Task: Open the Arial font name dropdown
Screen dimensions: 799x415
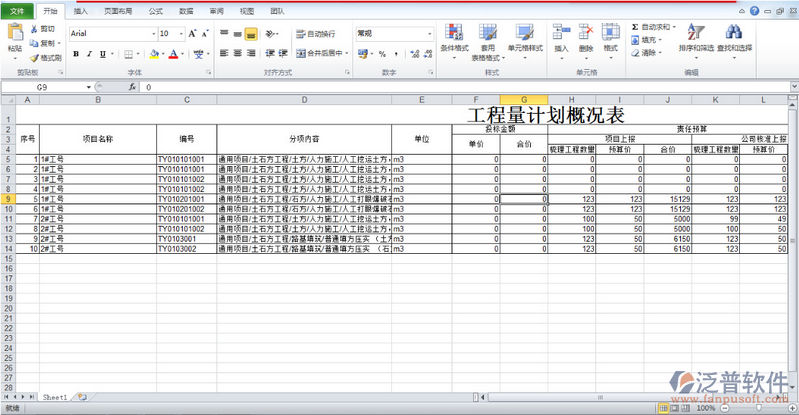Action: tap(146, 33)
